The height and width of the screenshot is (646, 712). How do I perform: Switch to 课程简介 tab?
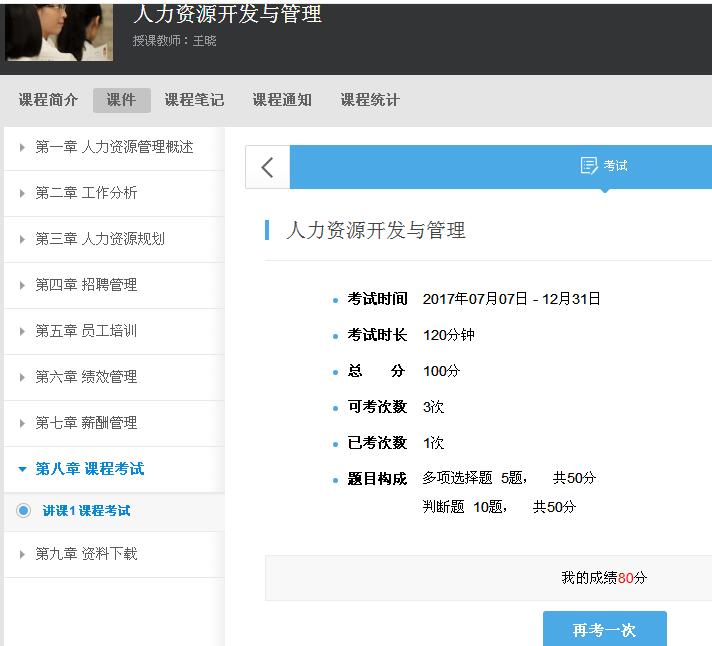click(x=48, y=100)
